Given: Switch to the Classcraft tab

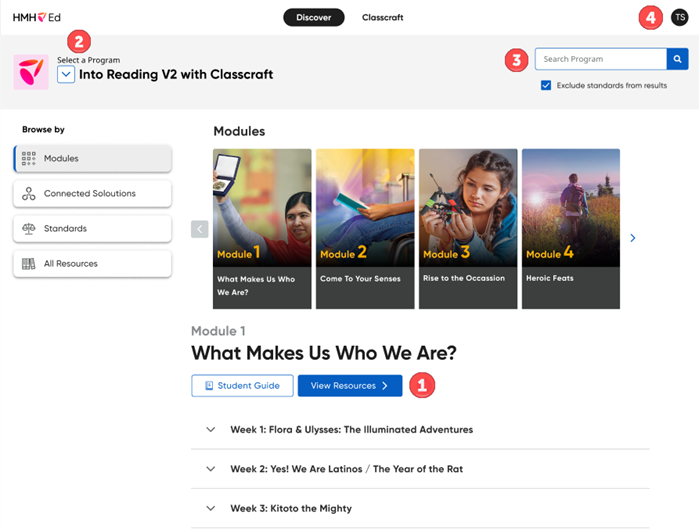Looking at the screenshot, I should point(382,17).
